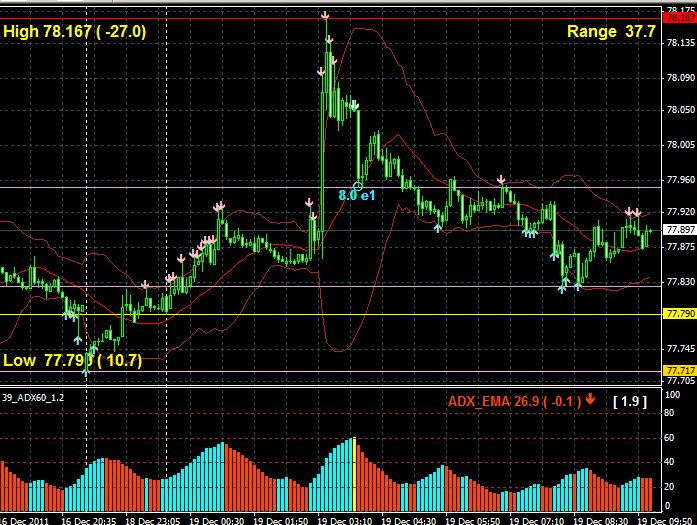Select the High 78.167 text label

[x=75, y=32]
